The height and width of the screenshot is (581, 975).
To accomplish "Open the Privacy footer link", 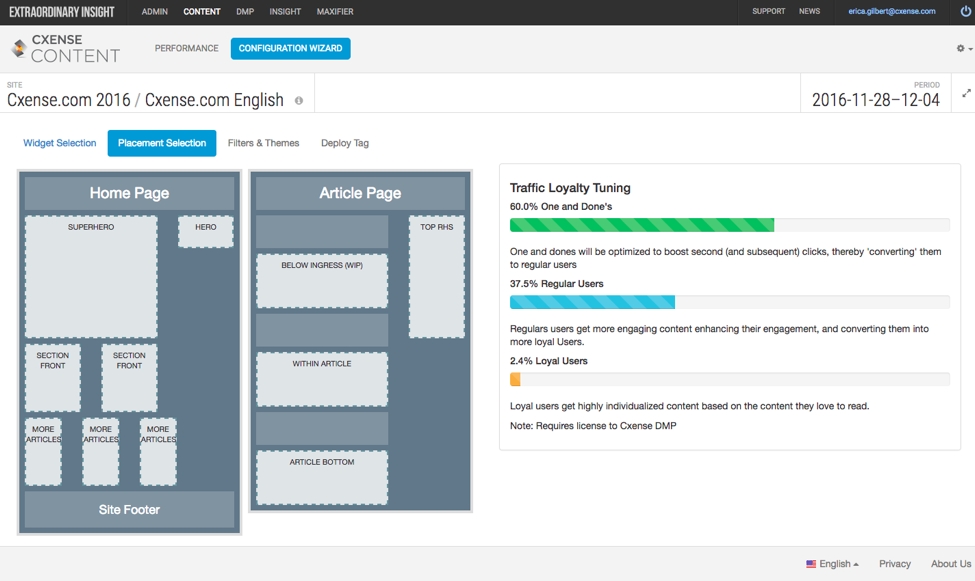I will click(895, 564).
